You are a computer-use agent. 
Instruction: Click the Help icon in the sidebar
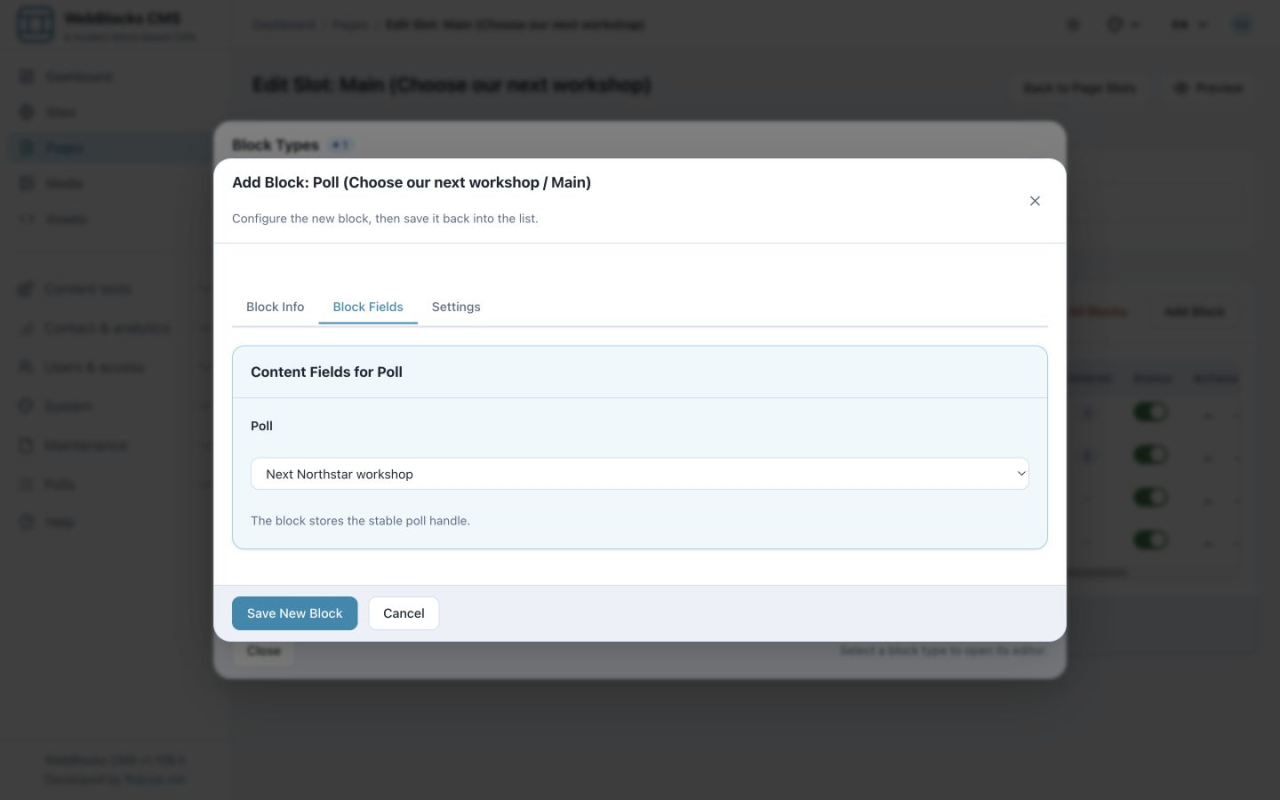[27, 522]
